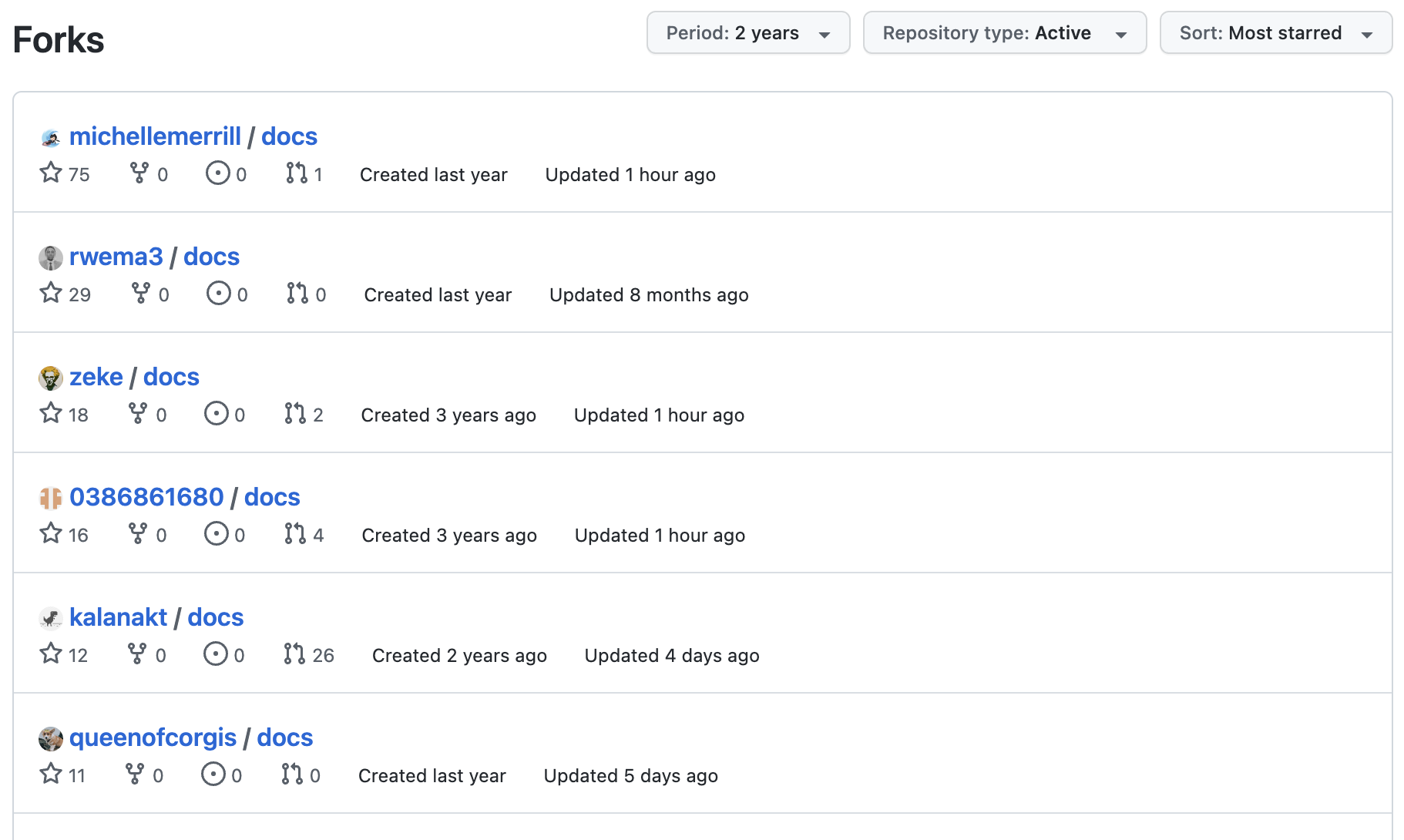
Task: Click star icon in kalanakt row
Action: [x=51, y=654]
